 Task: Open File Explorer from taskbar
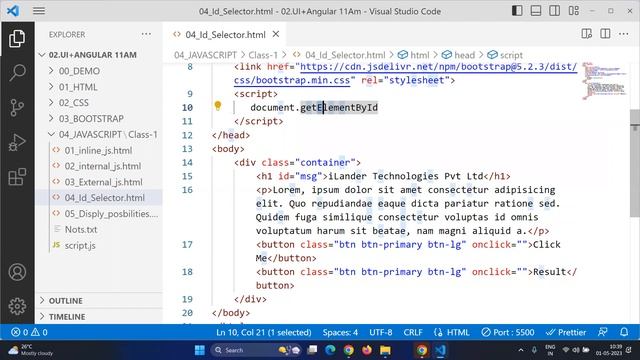coord(385,350)
